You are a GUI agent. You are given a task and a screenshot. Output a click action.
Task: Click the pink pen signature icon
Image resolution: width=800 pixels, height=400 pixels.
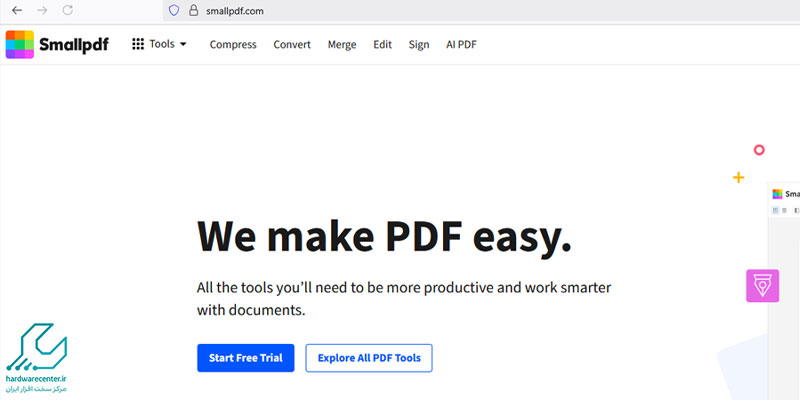click(762, 286)
